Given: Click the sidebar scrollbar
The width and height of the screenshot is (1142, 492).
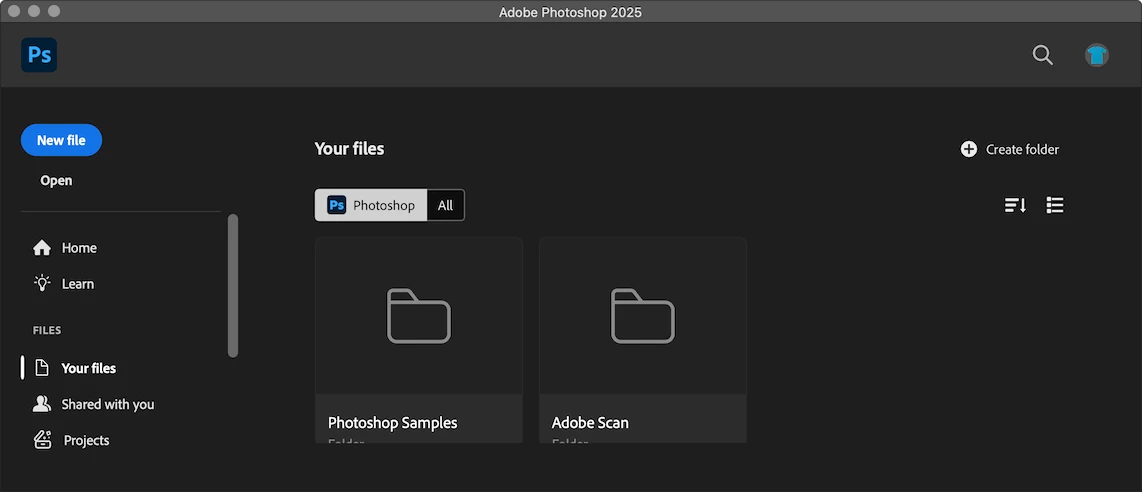Looking at the screenshot, I should [233, 285].
